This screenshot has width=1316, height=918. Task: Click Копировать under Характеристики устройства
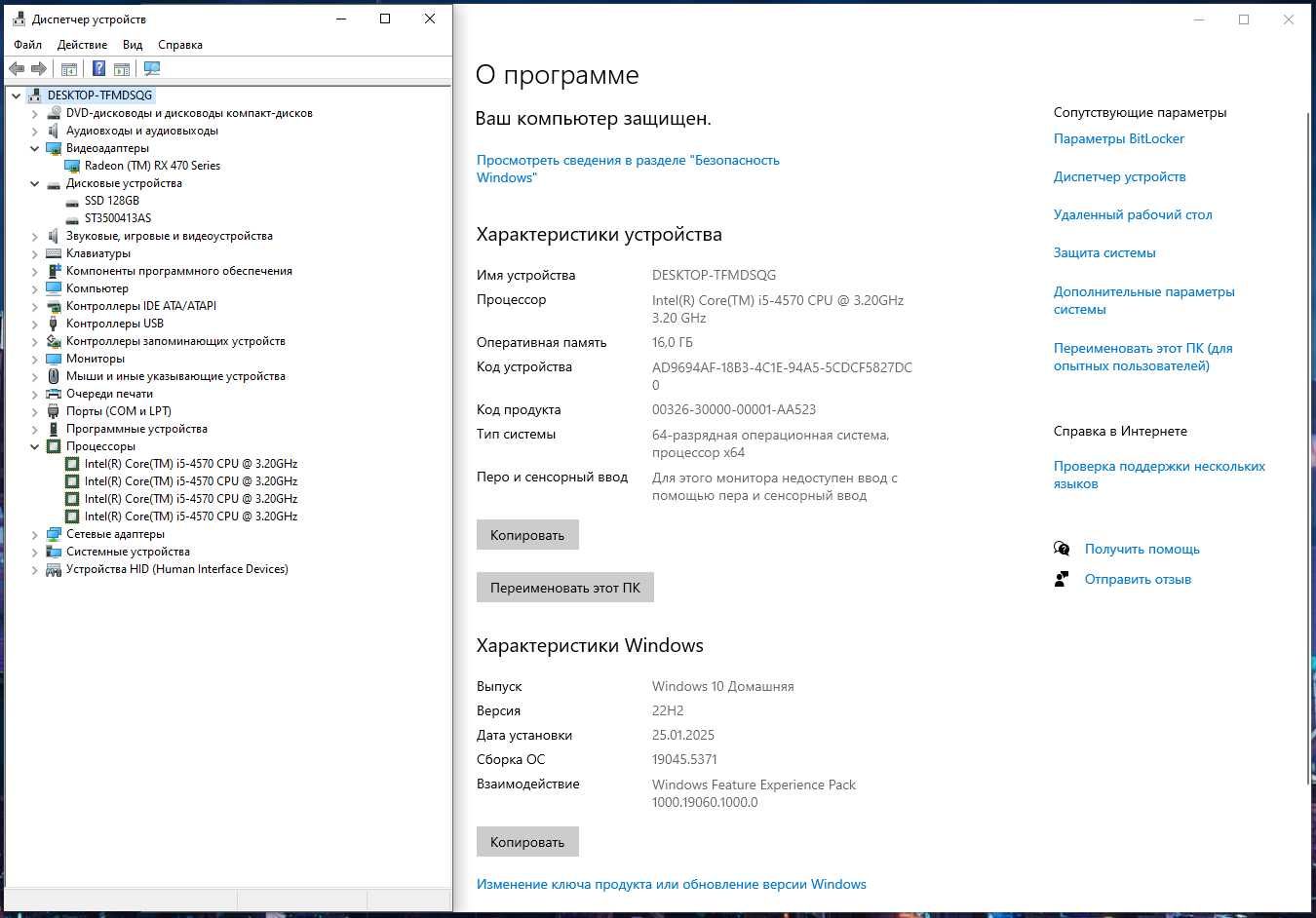pos(527,535)
